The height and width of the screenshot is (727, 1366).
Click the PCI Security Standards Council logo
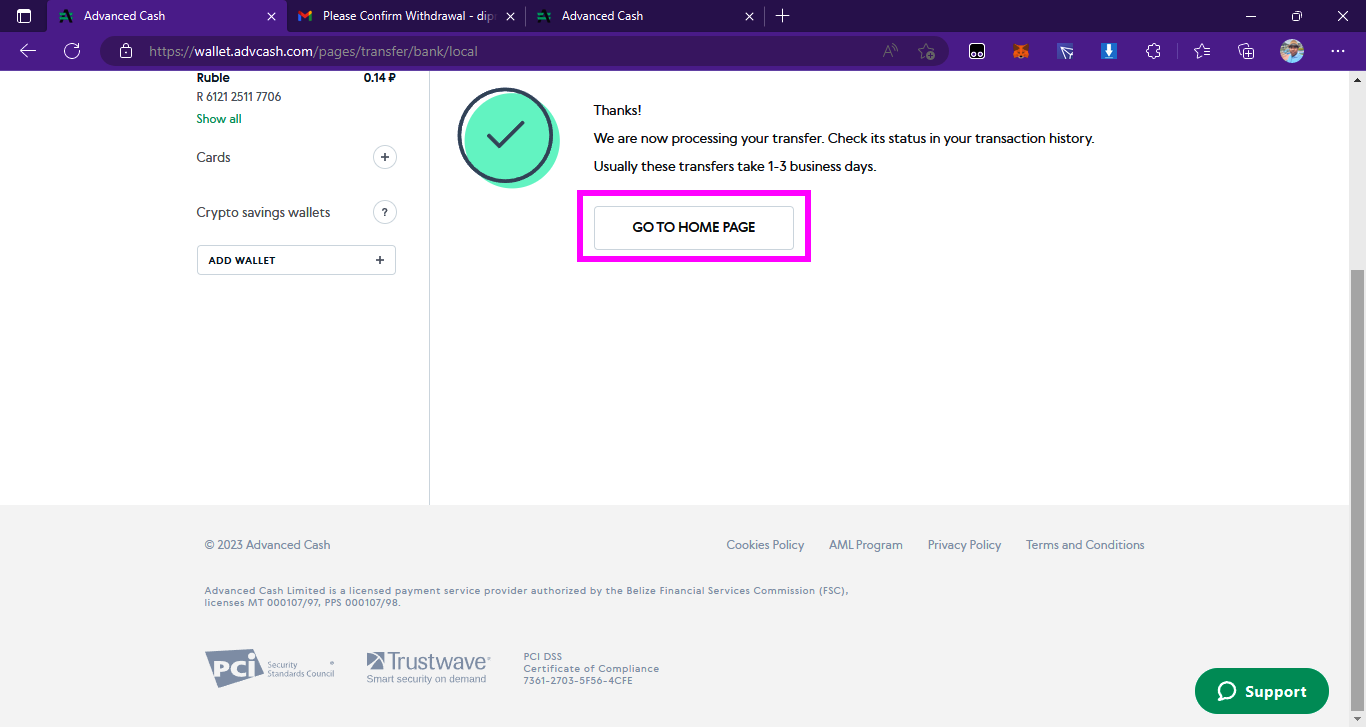[x=270, y=668]
